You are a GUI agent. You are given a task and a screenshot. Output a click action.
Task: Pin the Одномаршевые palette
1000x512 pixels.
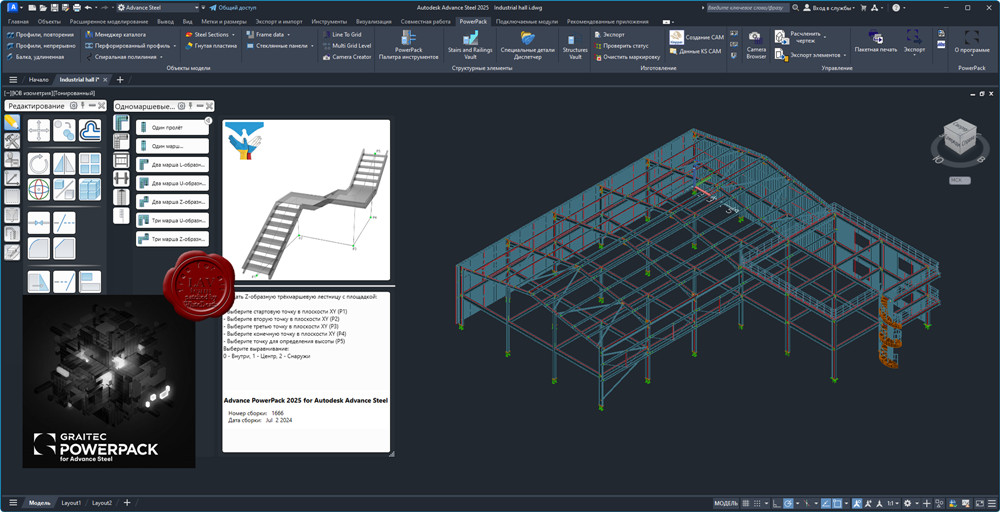(x=189, y=105)
